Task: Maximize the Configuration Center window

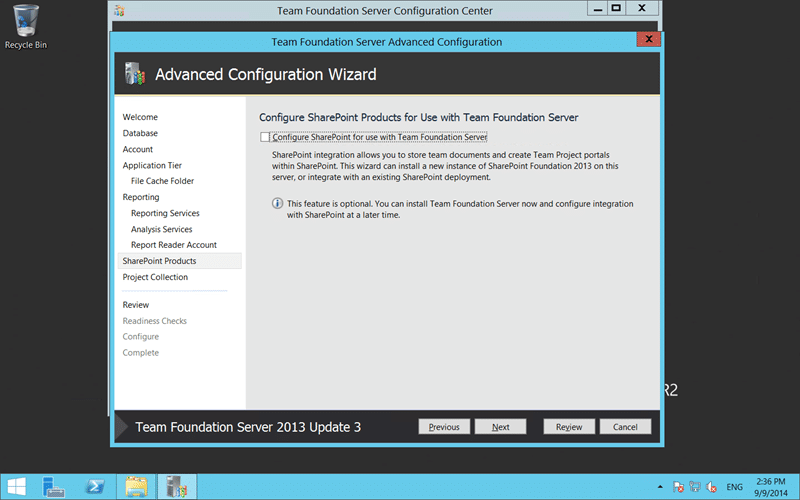Action: coord(616,8)
